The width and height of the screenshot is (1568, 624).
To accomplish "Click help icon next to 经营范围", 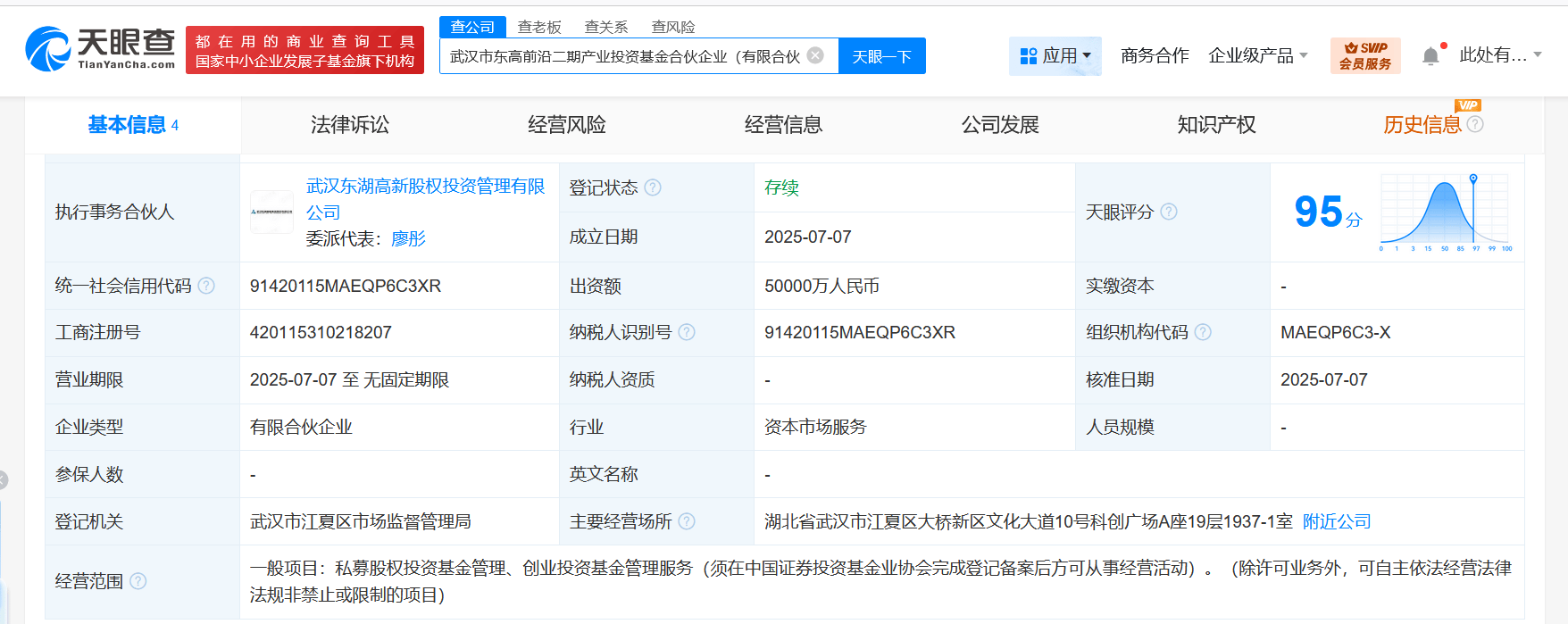I will coord(138,581).
